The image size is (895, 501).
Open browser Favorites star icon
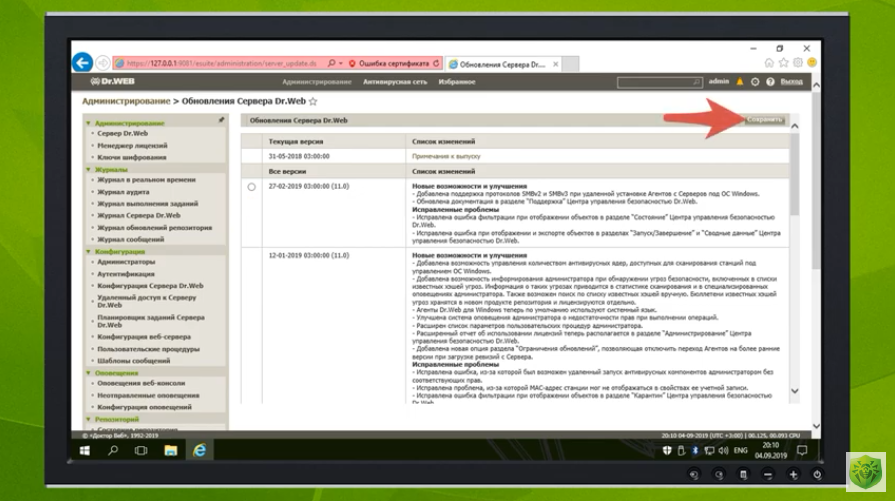tap(783, 63)
